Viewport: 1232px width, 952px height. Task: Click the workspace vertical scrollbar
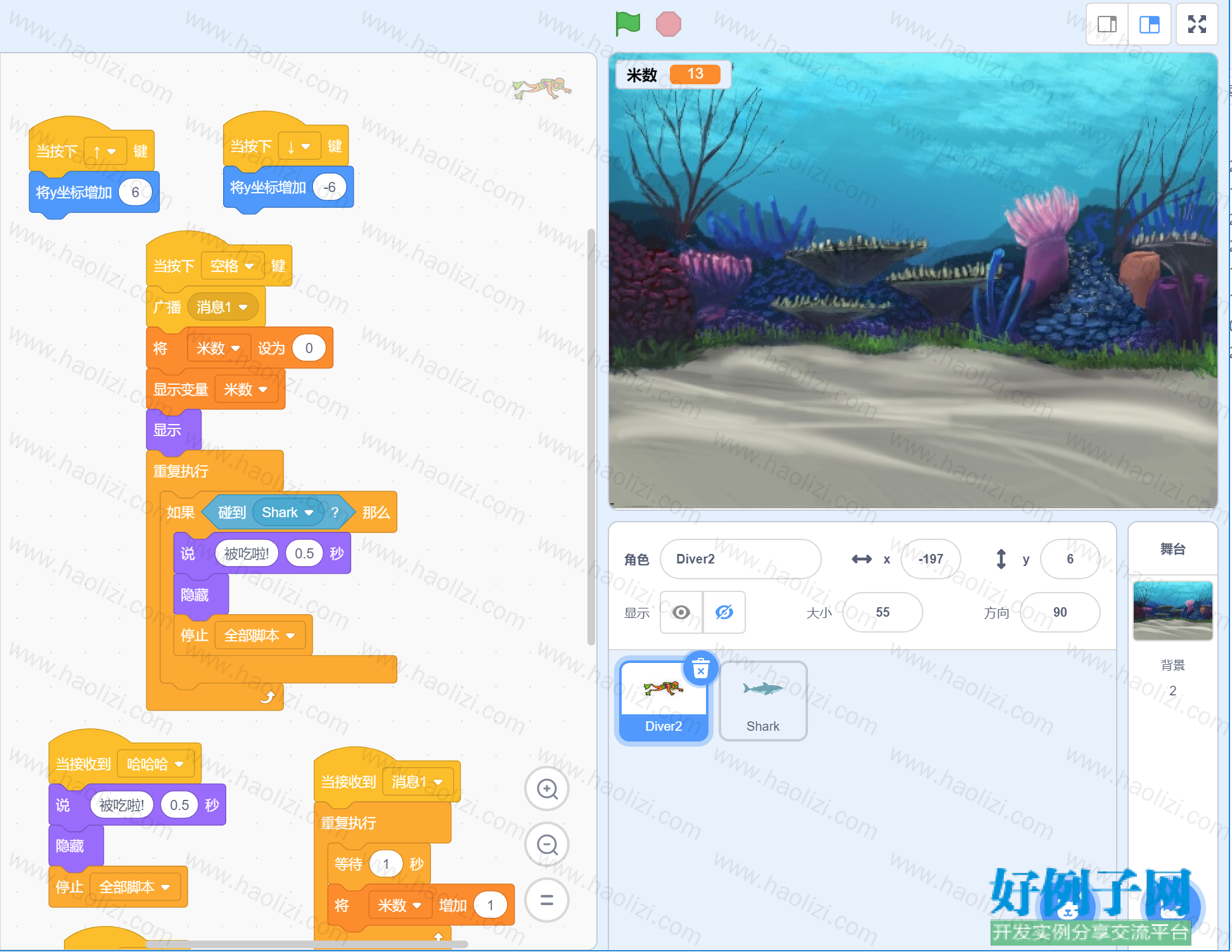coord(591,437)
